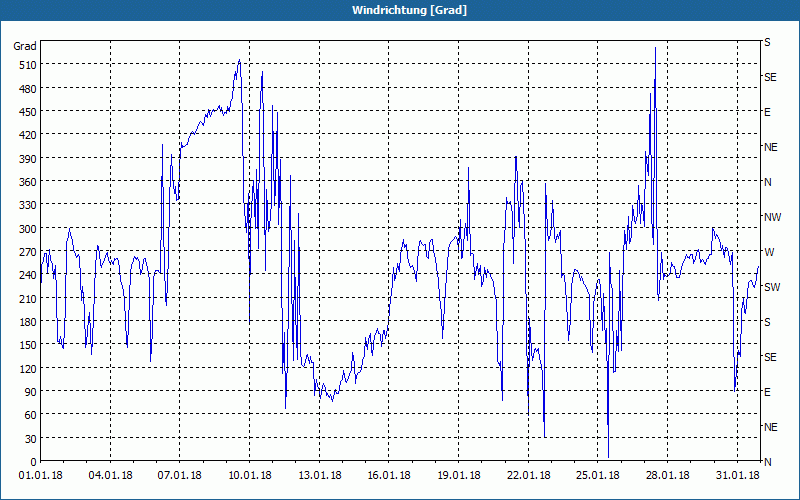
Task: Click the upper NE compass label near 390
Action: [x=770, y=147]
